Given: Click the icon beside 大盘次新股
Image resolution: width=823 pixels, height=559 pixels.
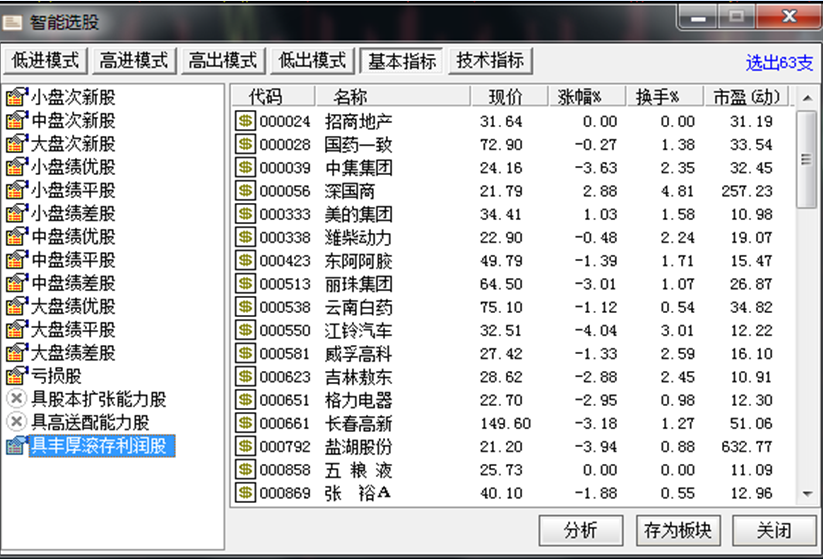Looking at the screenshot, I should [17, 143].
